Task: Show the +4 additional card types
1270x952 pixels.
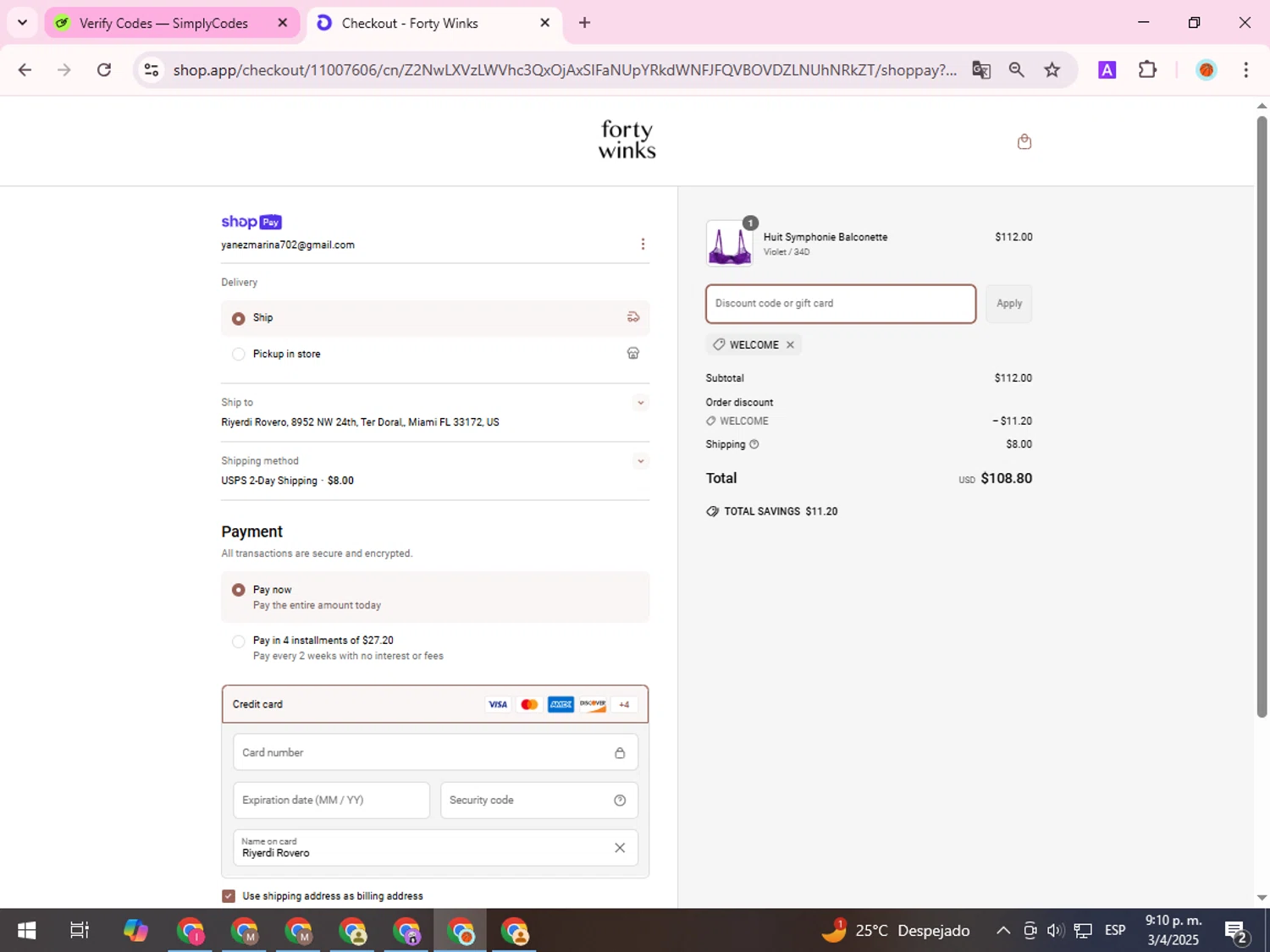Action: tap(624, 704)
